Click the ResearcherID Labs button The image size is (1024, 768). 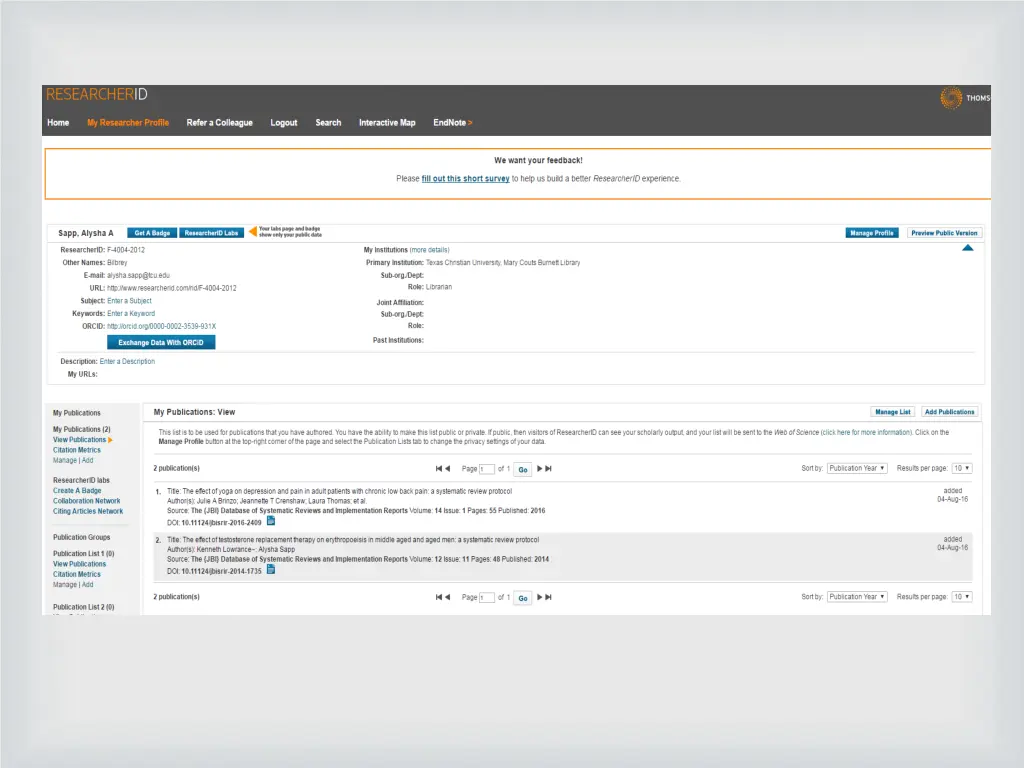click(211, 233)
